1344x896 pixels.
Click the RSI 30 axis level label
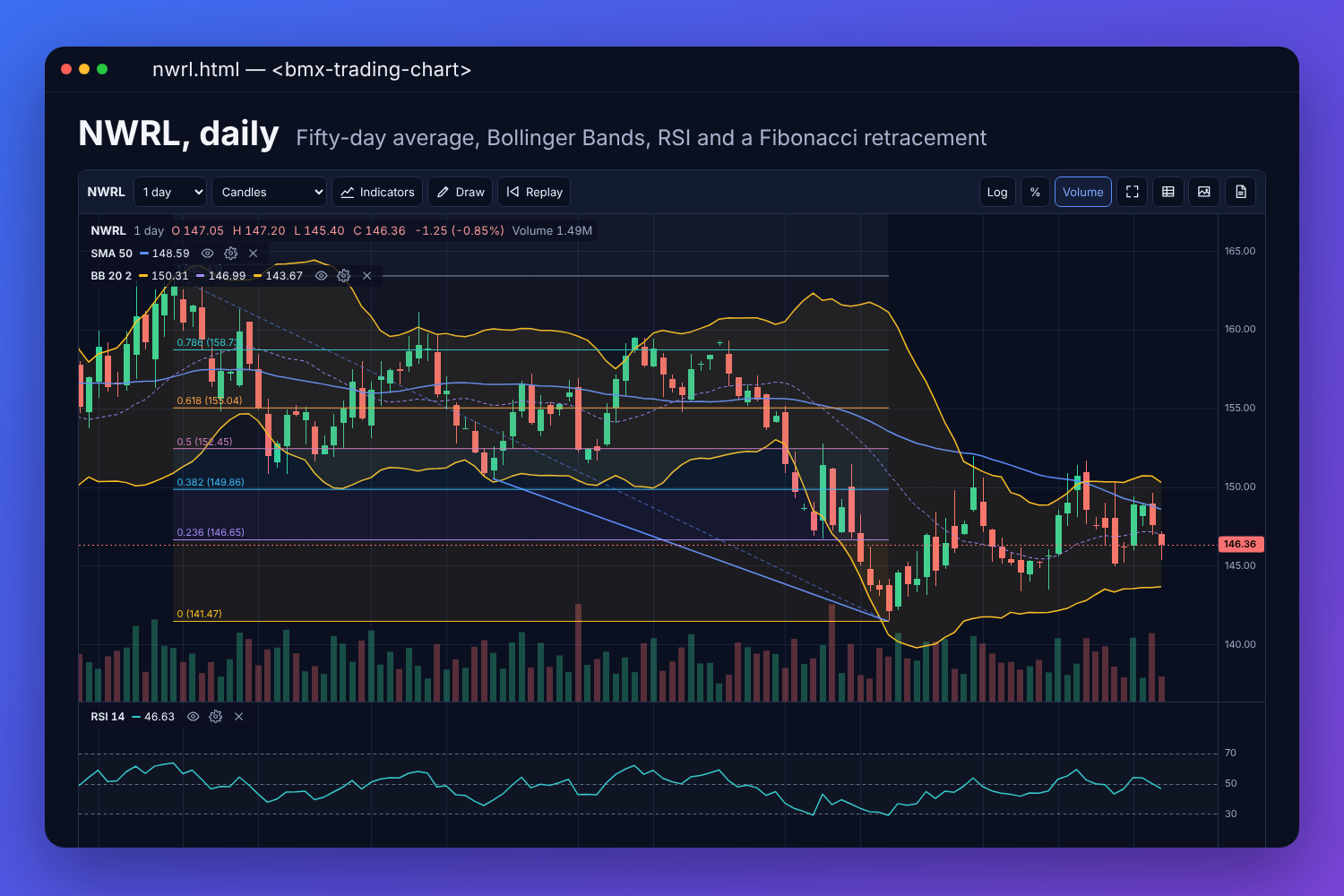(x=1230, y=814)
